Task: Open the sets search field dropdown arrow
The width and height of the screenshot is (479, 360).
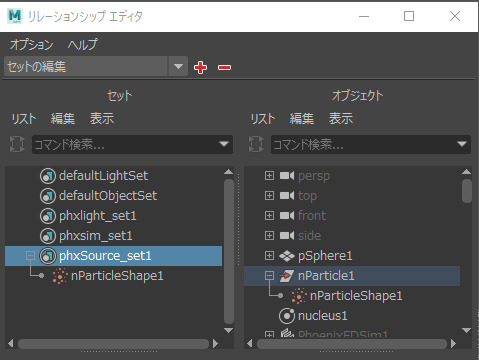Action: [224, 144]
